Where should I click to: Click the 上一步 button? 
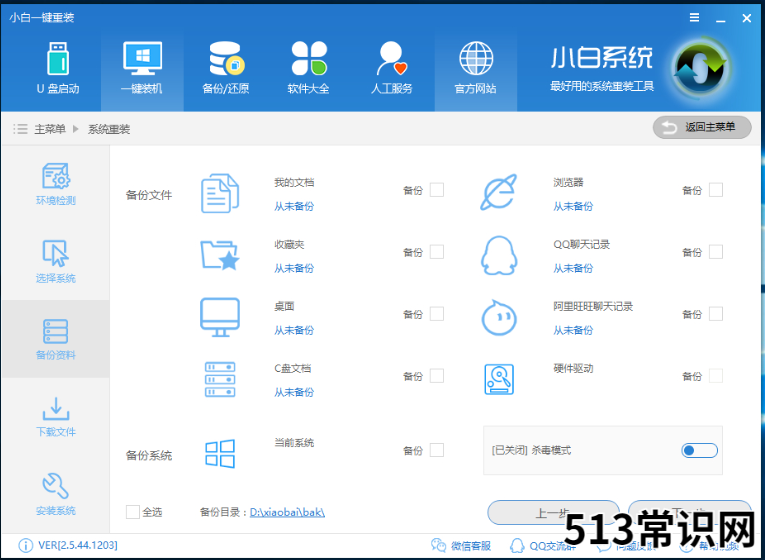[x=553, y=512]
